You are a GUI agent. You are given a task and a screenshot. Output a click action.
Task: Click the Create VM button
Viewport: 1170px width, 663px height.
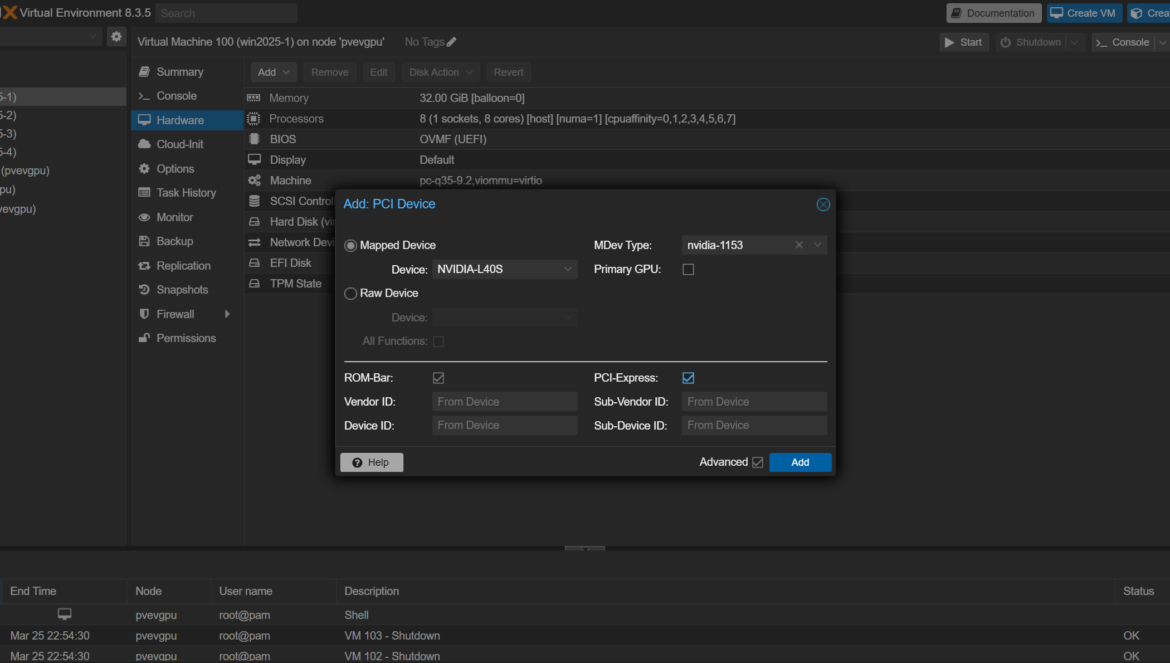click(x=1084, y=13)
